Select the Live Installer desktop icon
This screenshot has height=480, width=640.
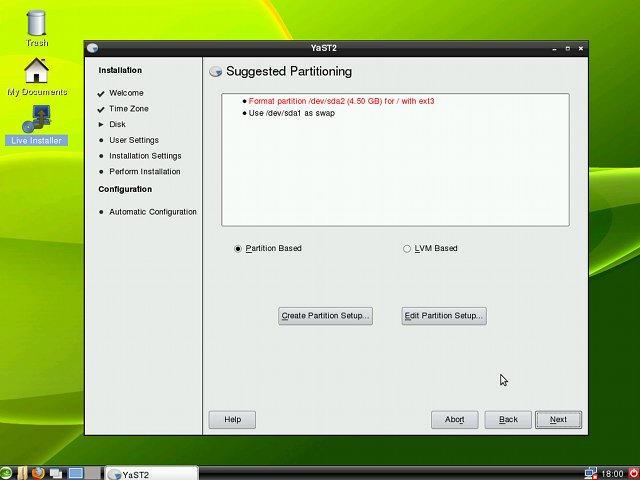36,125
